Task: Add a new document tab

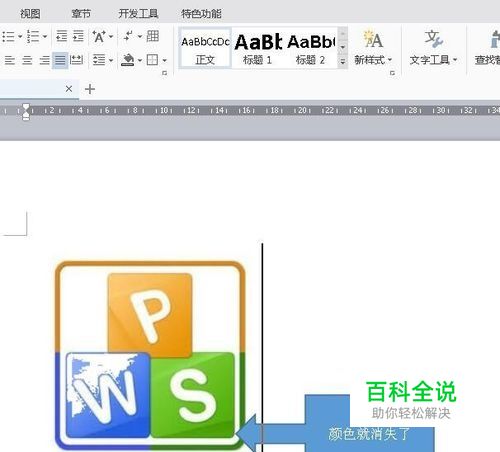Action: tap(90, 89)
